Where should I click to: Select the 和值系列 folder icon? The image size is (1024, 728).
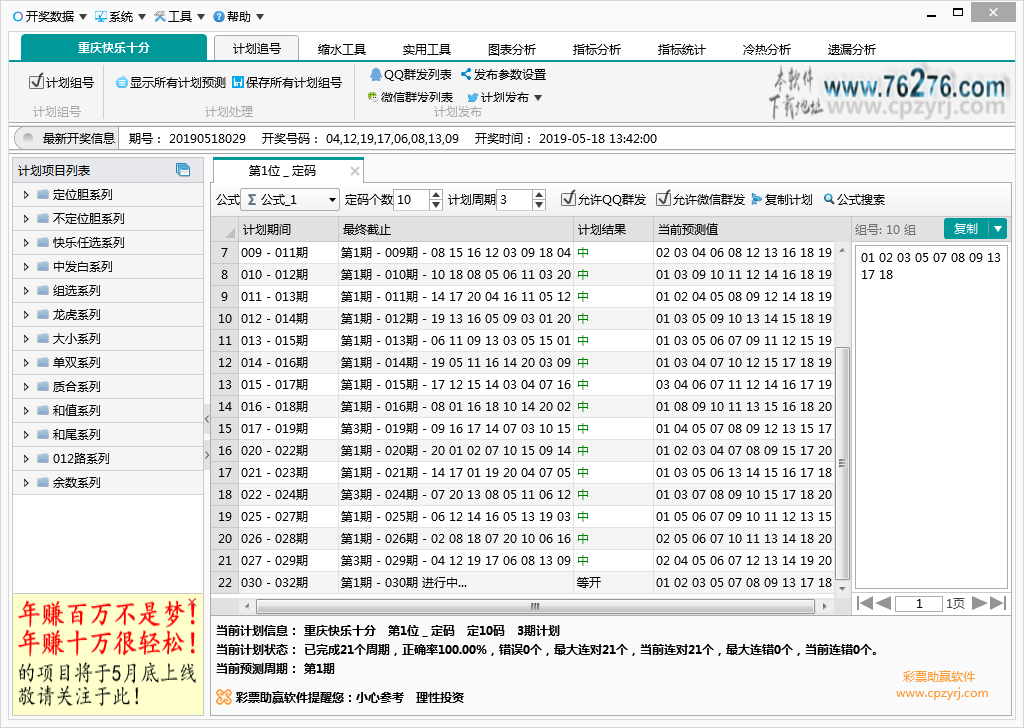(x=43, y=410)
